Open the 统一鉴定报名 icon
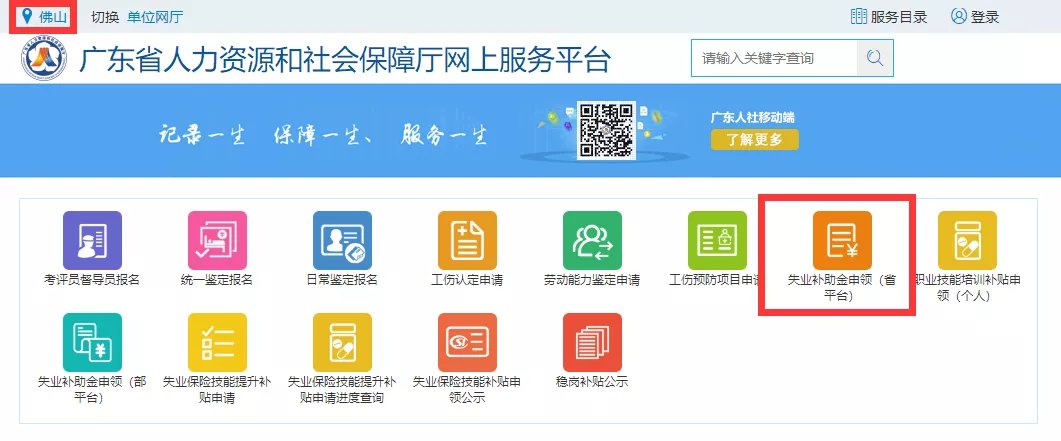Viewport: 1061px width, 441px height. [x=217, y=240]
